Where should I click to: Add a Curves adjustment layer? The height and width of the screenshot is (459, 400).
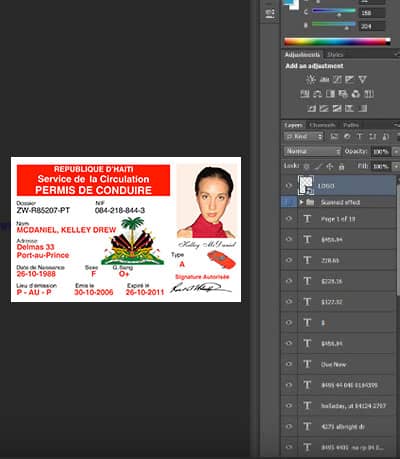(x=337, y=79)
